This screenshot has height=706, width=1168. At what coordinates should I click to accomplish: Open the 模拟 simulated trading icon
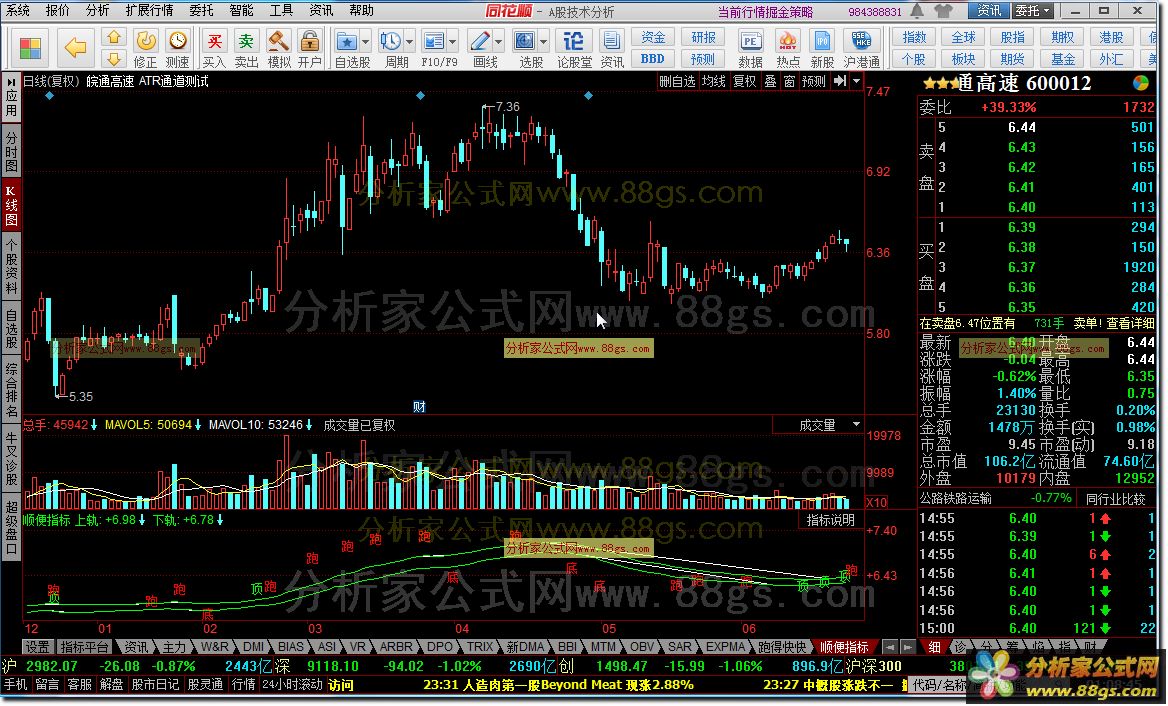tap(279, 48)
